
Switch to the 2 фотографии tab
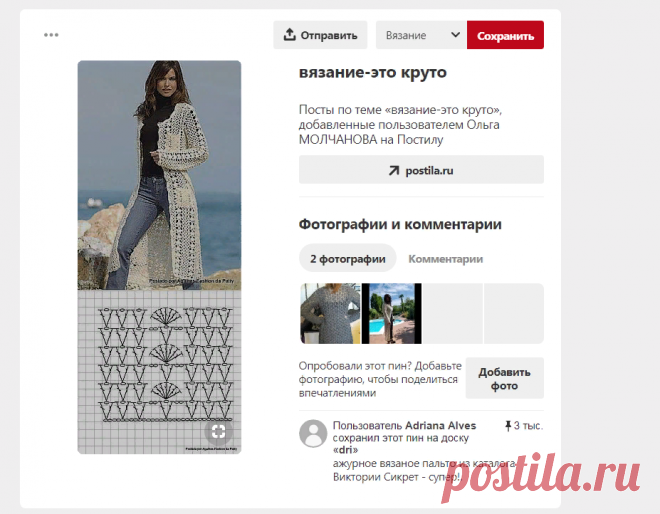pos(348,258)
